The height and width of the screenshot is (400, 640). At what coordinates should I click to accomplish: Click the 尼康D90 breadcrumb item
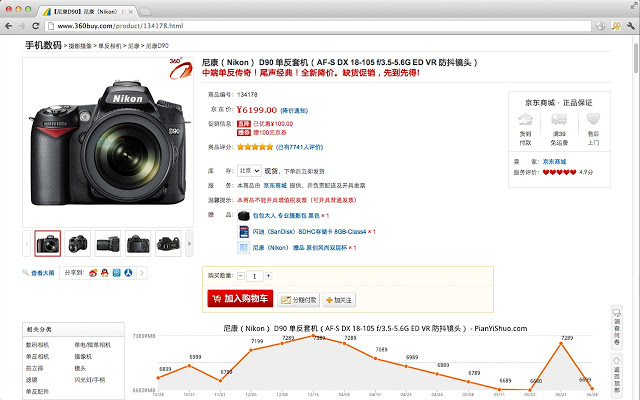point(157,46)
